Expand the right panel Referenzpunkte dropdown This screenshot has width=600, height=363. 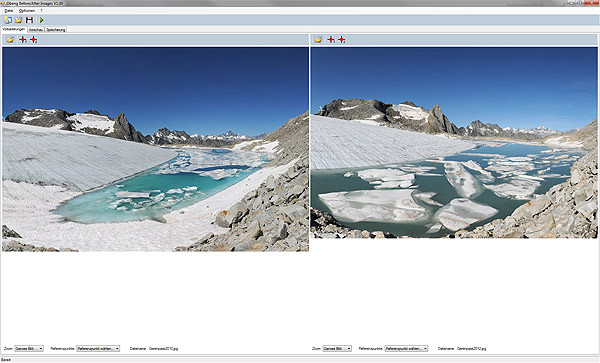coord(406,348)
